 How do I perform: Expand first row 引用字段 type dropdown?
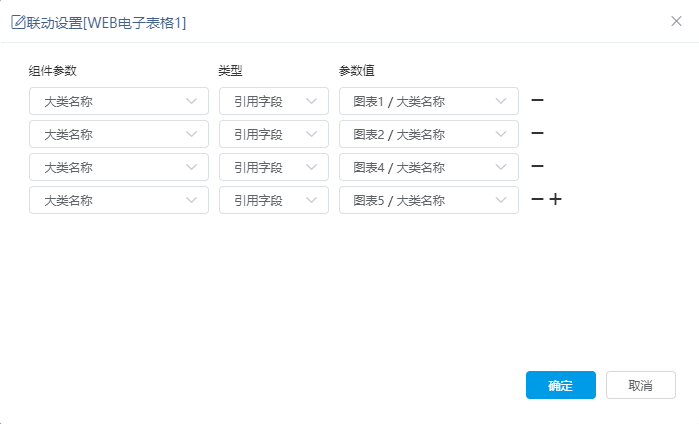click(274, 101)
